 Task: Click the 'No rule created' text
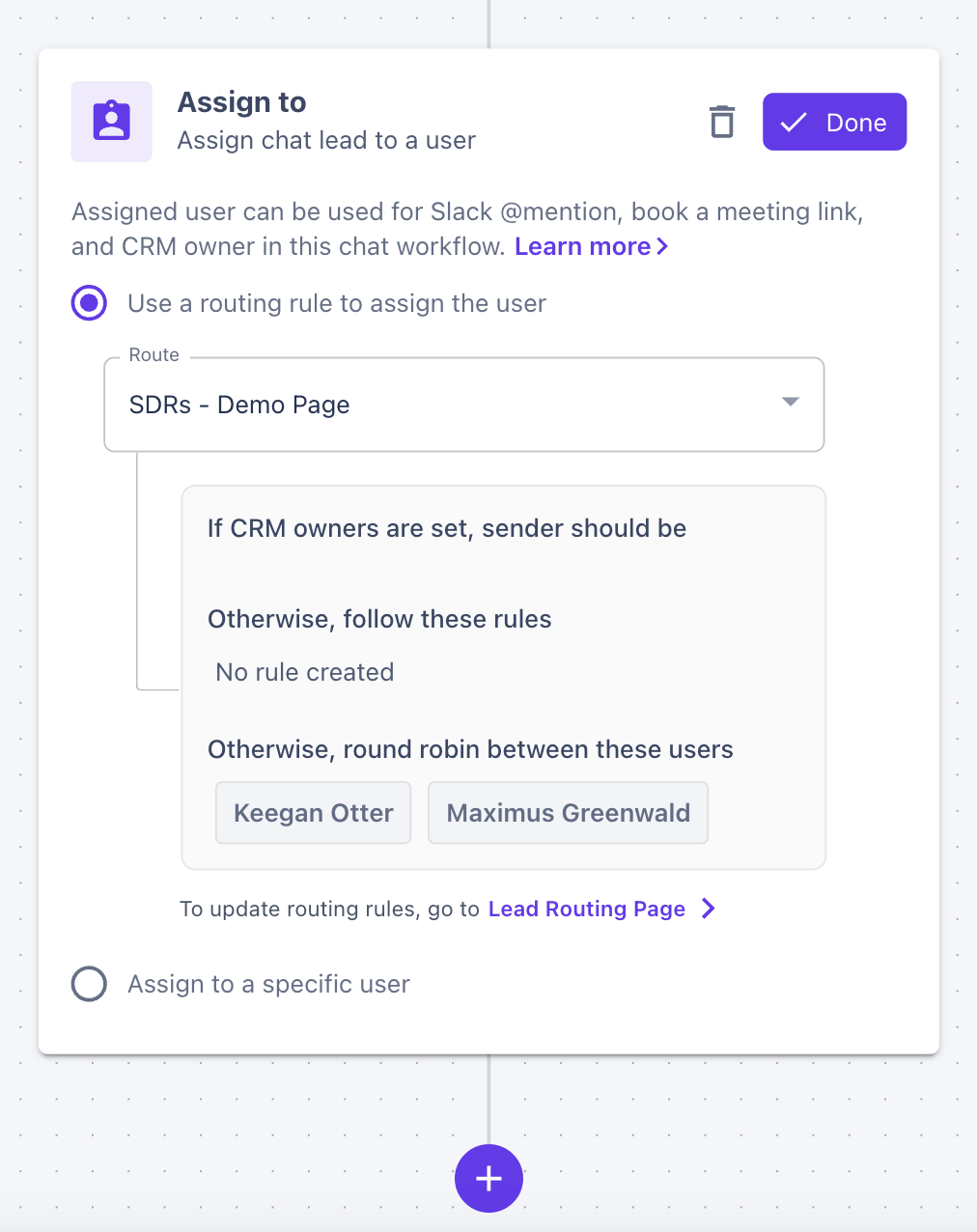click(305, 672)
